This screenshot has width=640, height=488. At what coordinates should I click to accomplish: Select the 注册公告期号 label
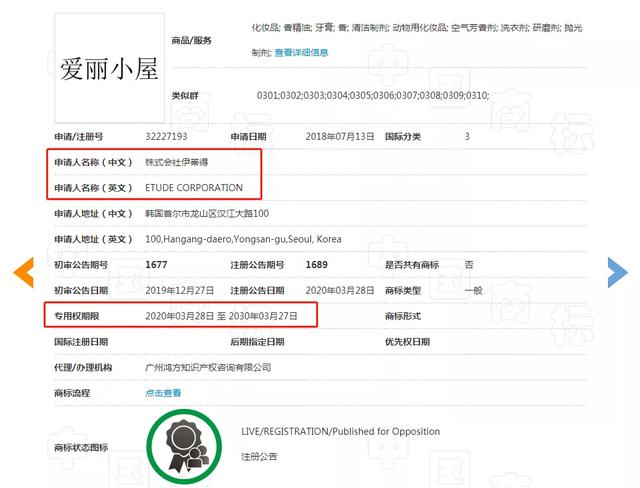(x=257, y=265)
